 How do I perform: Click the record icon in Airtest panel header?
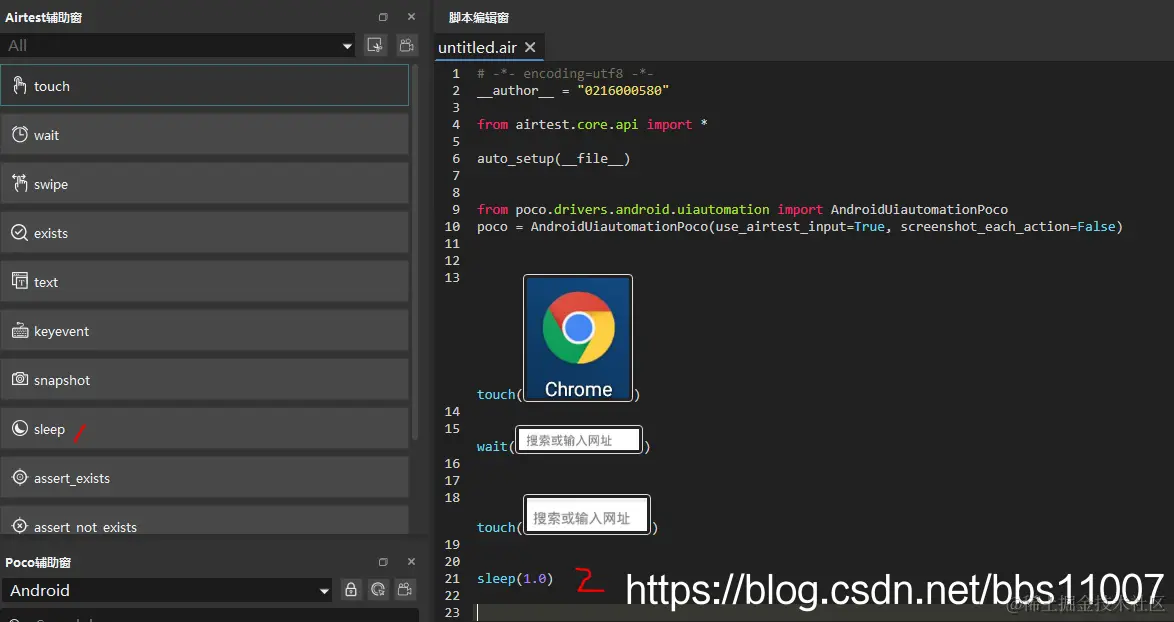pos(407,45)
